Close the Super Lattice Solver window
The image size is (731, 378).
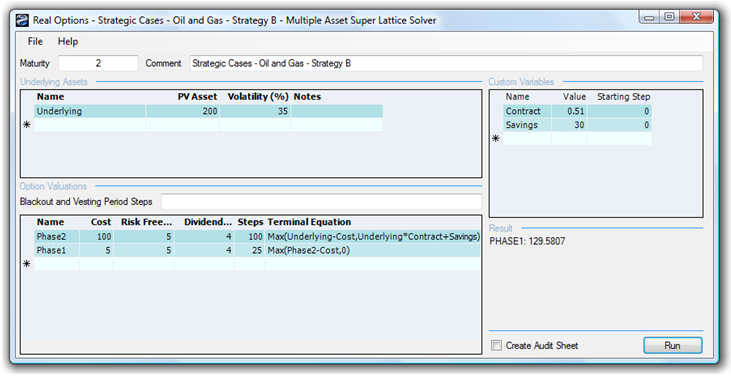[697, 18]
